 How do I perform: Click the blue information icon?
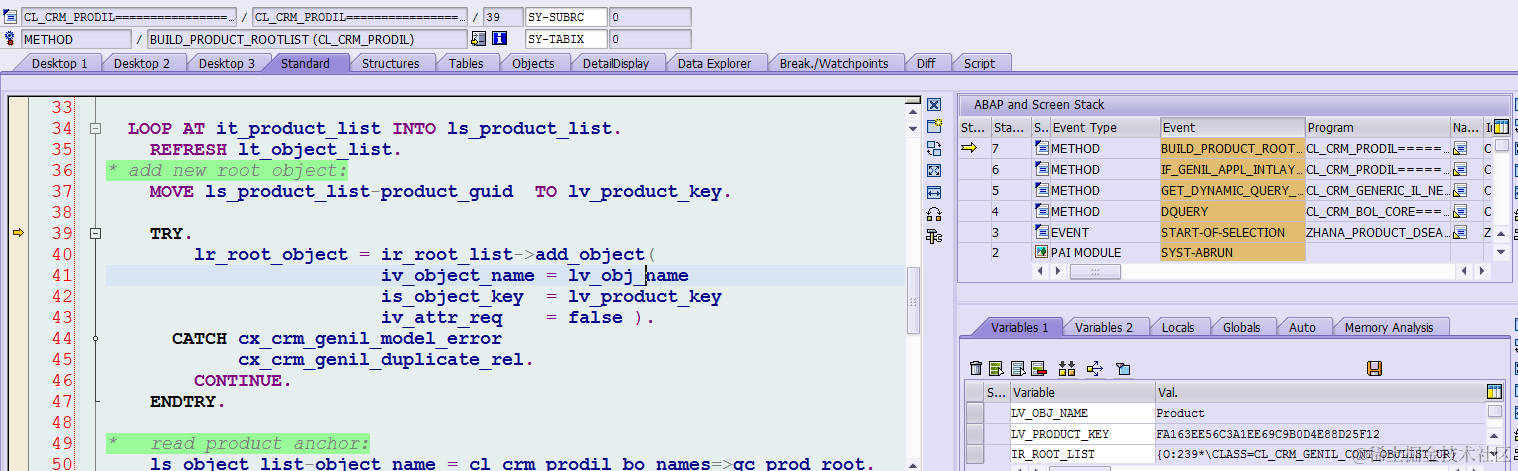[x=500, y=39]
